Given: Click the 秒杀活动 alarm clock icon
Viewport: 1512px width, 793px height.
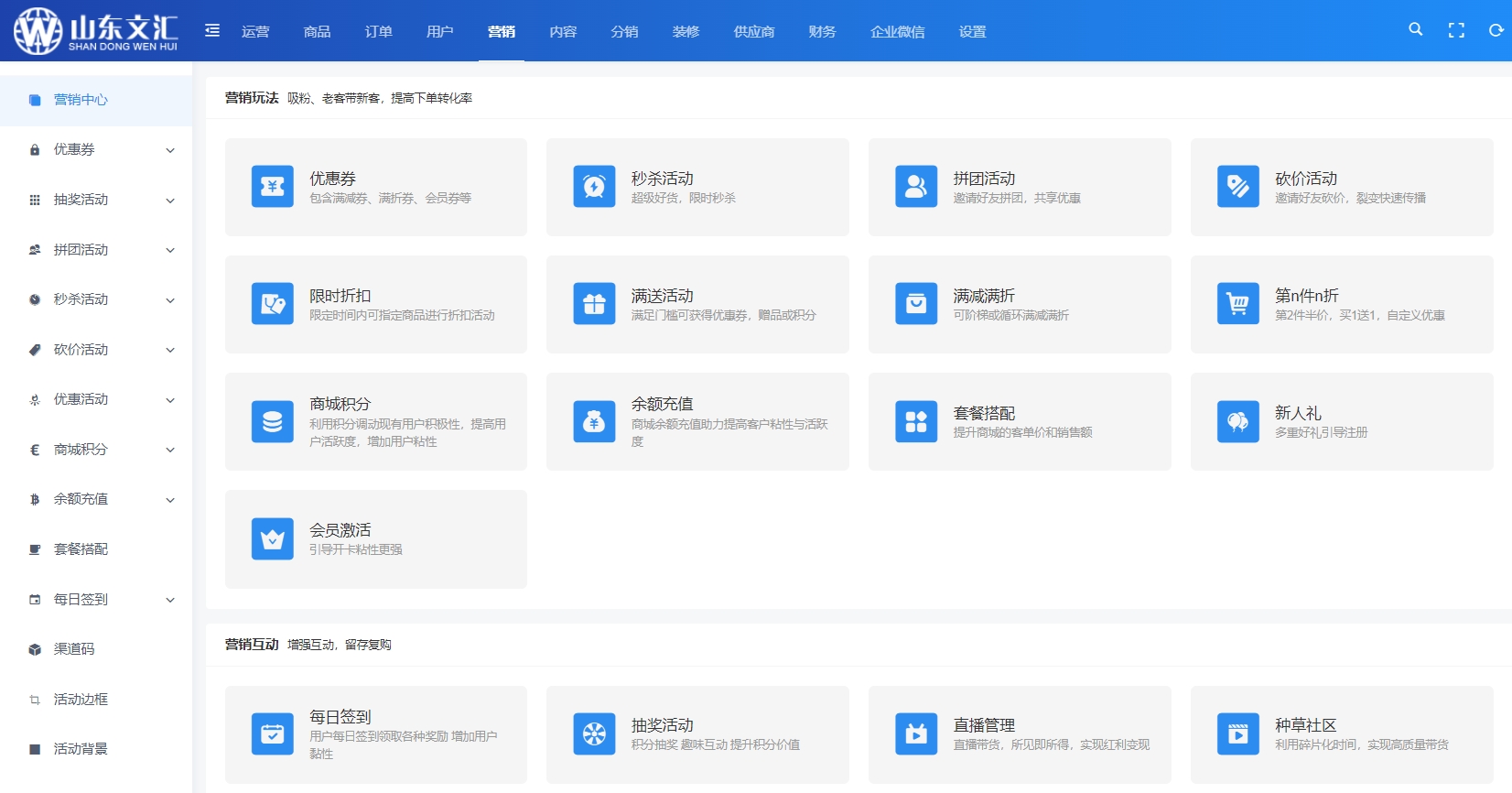Looking at the screenshot, I should 594,187.
